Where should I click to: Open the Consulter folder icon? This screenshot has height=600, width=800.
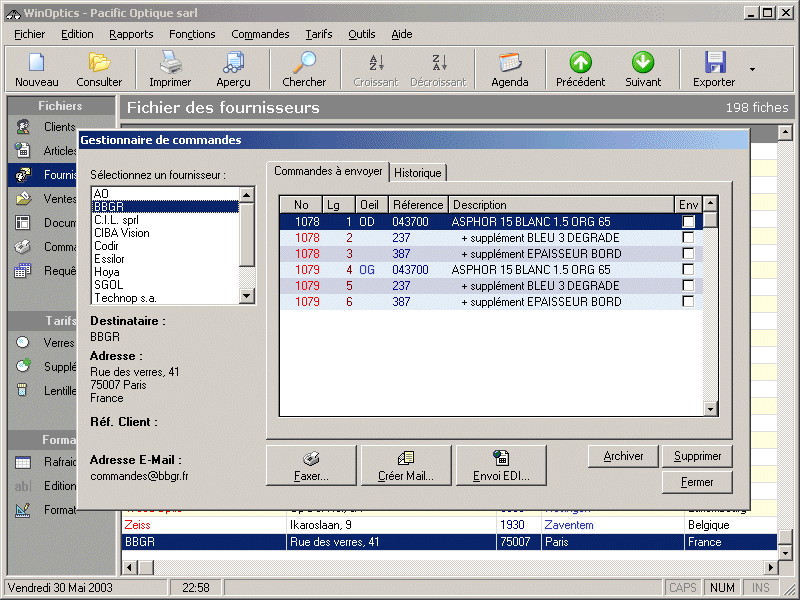click(x=99, y=64)
